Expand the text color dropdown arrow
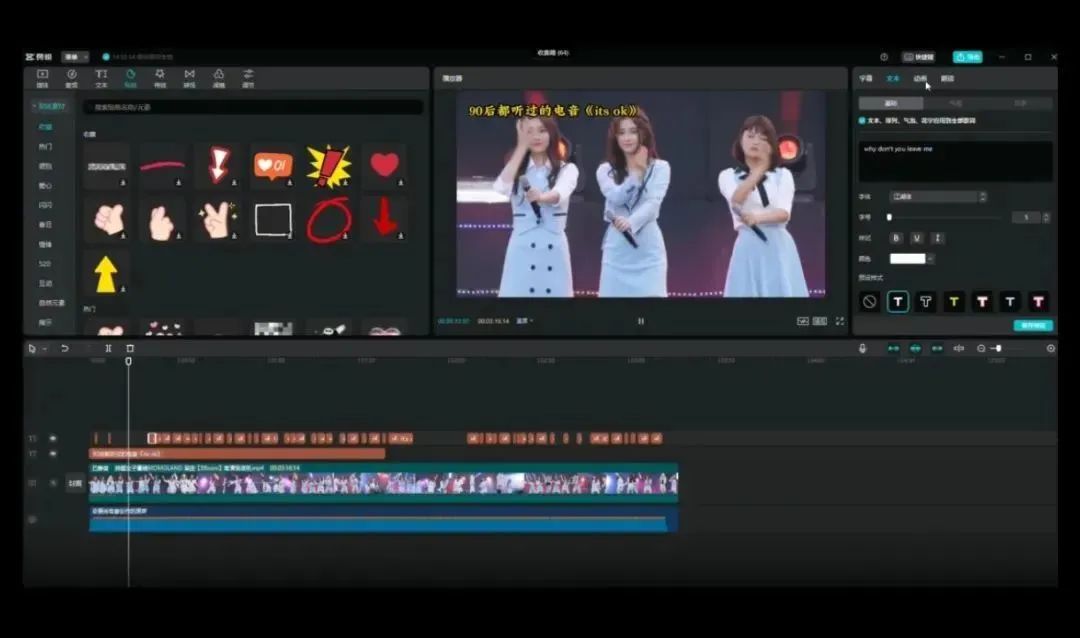 point(931,259)
